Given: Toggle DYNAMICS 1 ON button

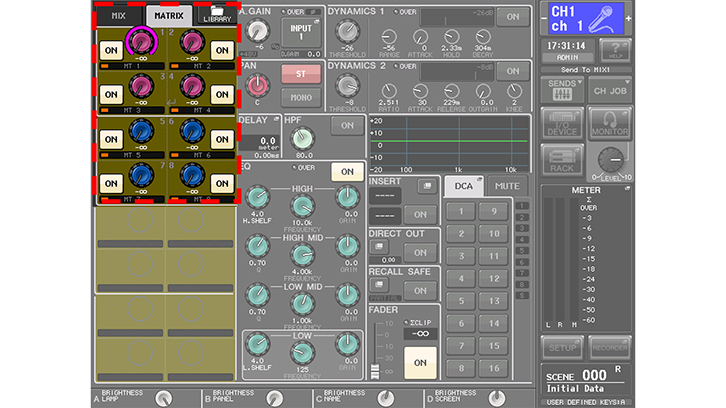Looking at the screenshot, I should [513, 17].
